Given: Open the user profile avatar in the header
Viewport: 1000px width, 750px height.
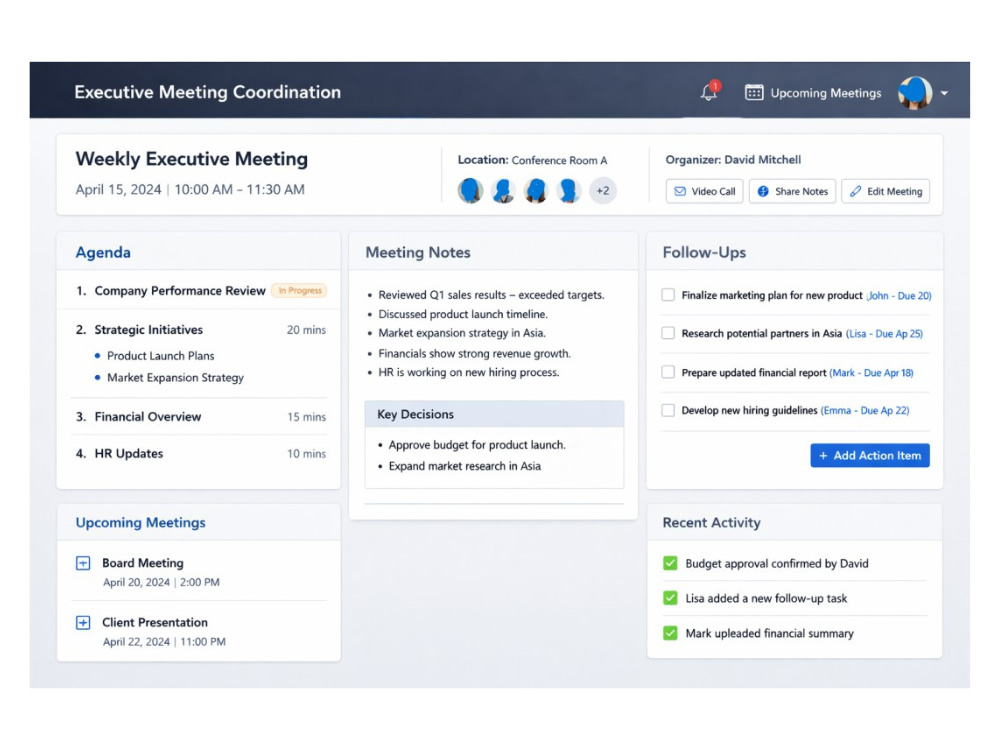Looking at the screenshot, I should point(915,92).
